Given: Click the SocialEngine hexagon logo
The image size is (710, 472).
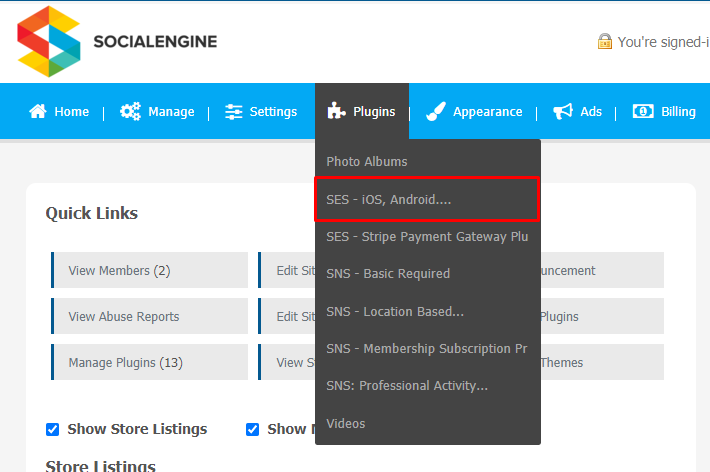Looking at the screenshot, I should [49, 41].
